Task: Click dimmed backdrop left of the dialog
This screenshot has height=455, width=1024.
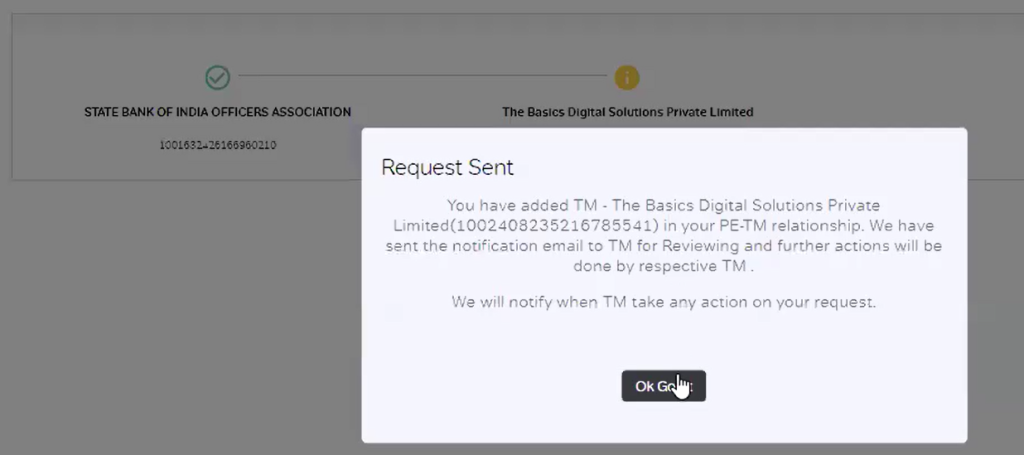Action: point(183,313)
